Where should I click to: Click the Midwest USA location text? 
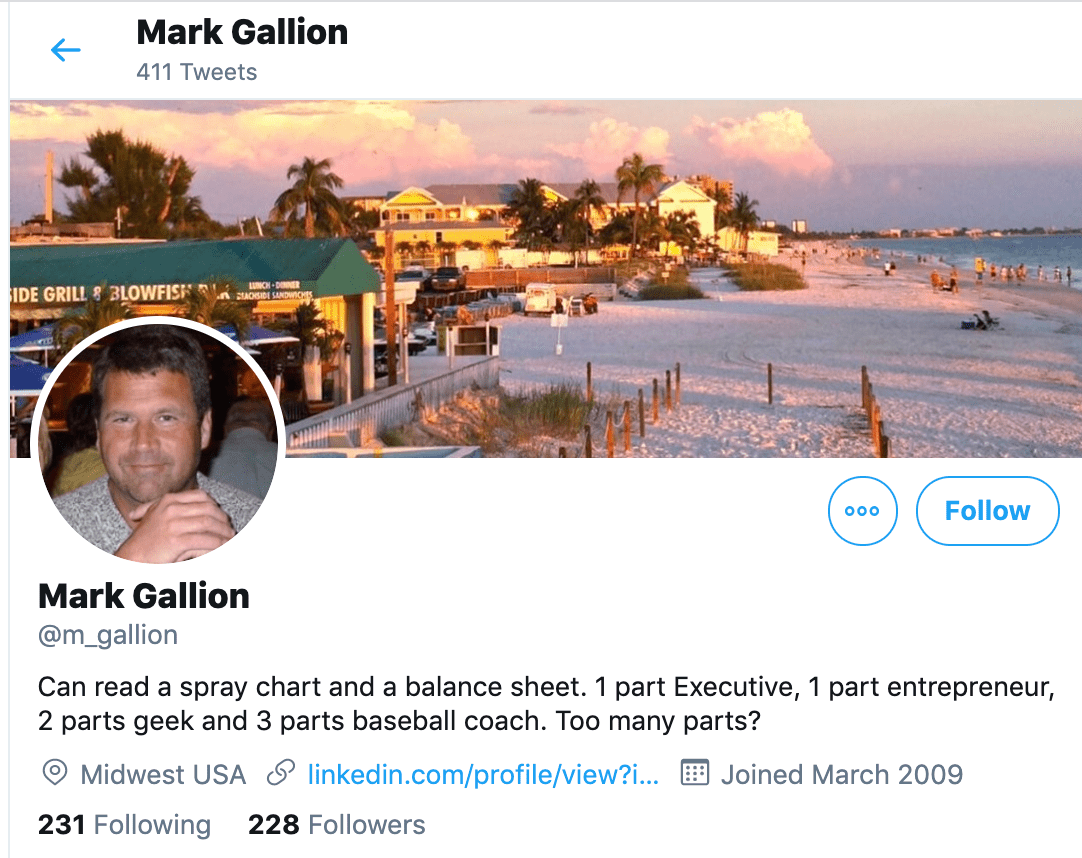pos(163,774)
